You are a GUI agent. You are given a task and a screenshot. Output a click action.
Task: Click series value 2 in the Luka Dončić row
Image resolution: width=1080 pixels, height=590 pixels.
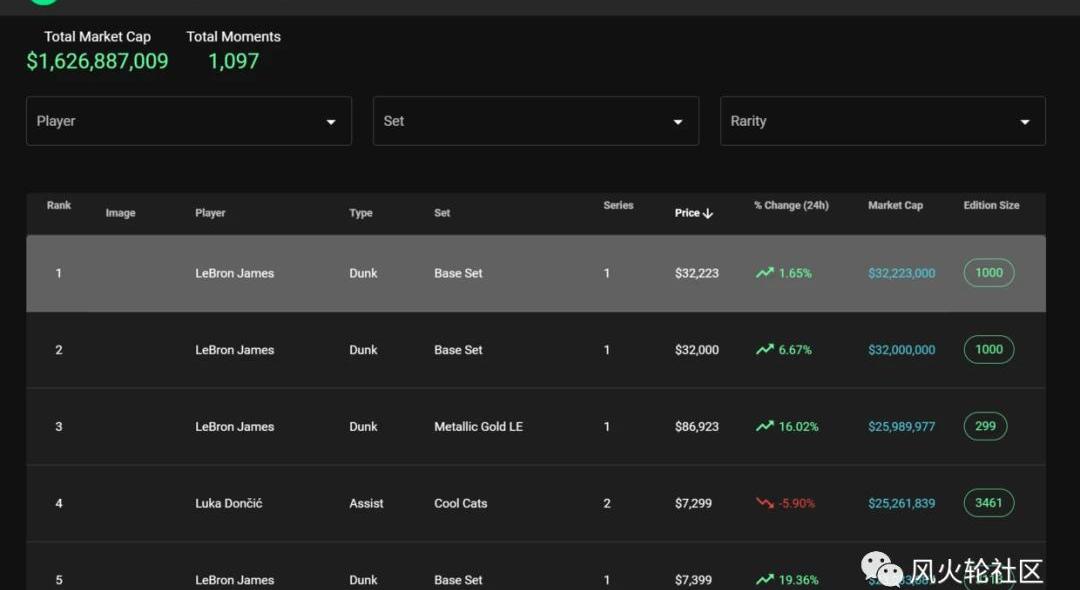(x=607, y=503)
